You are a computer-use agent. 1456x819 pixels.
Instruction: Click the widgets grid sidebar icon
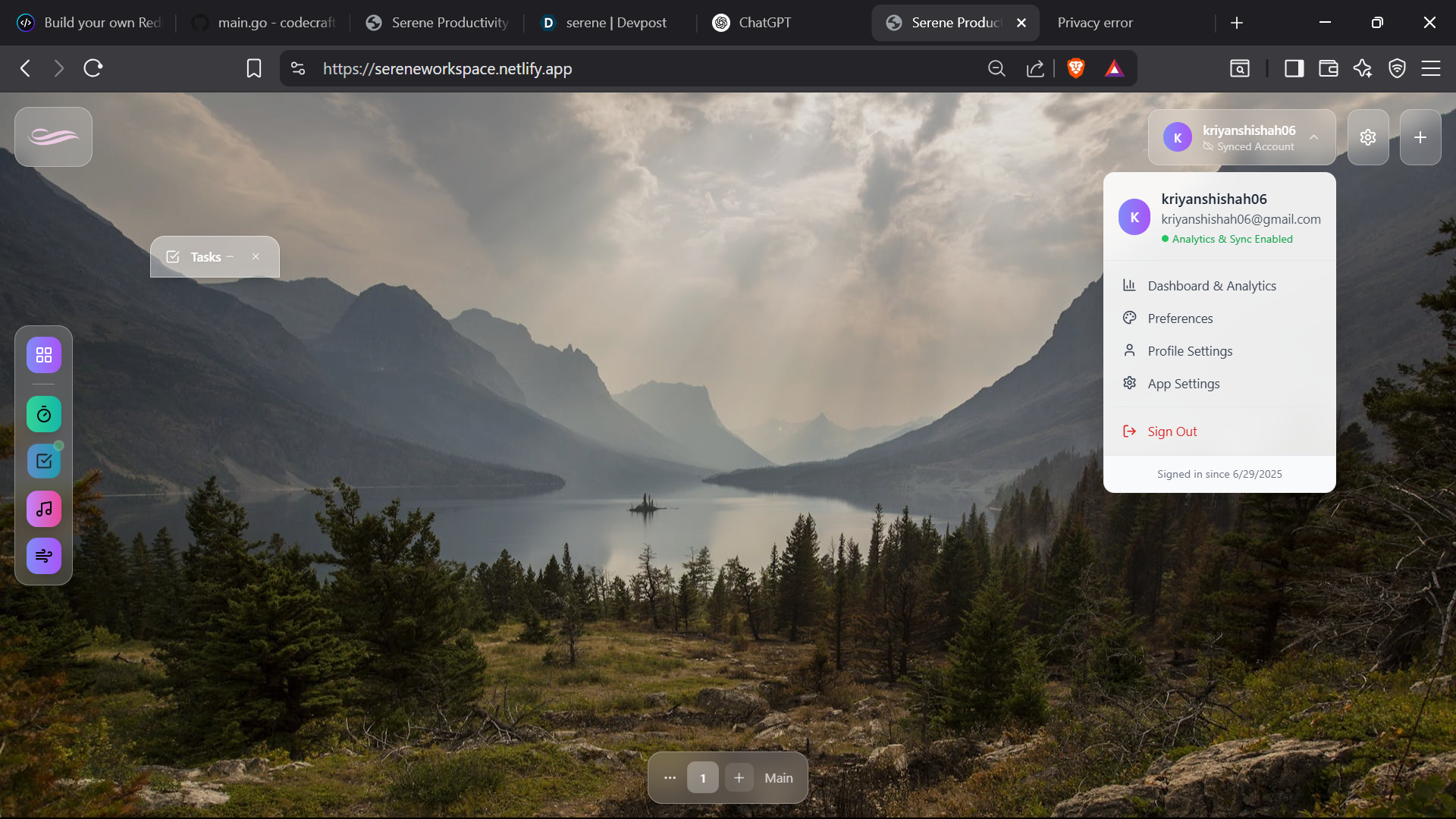click(x=44, y=355)
